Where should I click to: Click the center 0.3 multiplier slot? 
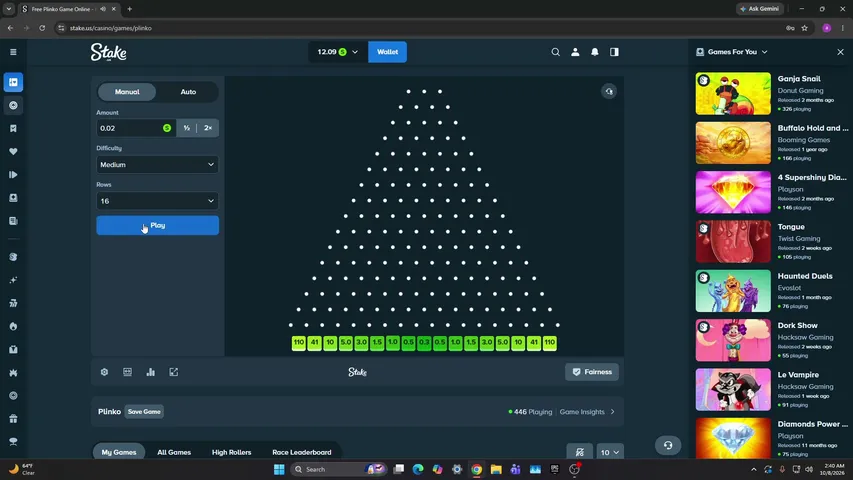coord(424,343)
